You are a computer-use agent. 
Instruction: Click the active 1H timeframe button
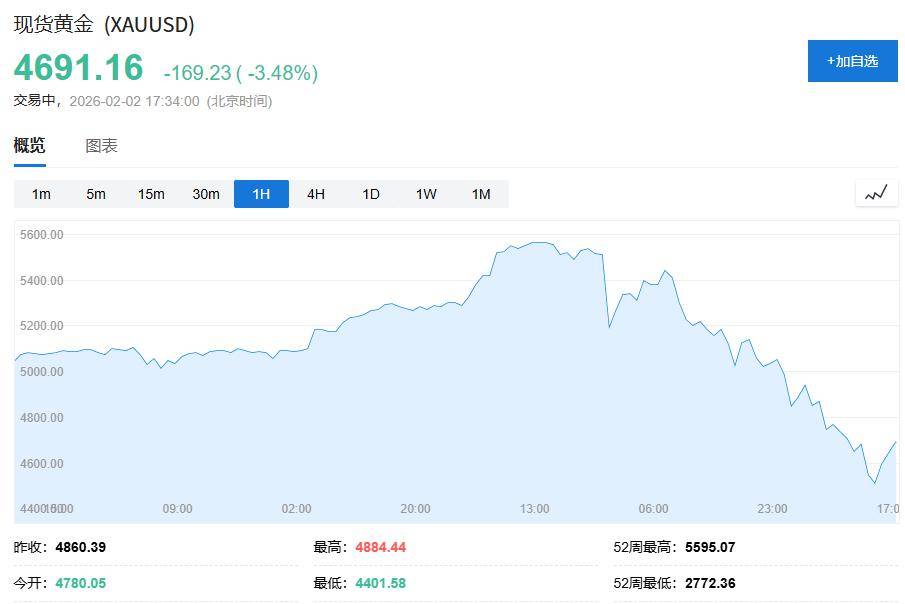pyautogui.click(x=261, y=194)
